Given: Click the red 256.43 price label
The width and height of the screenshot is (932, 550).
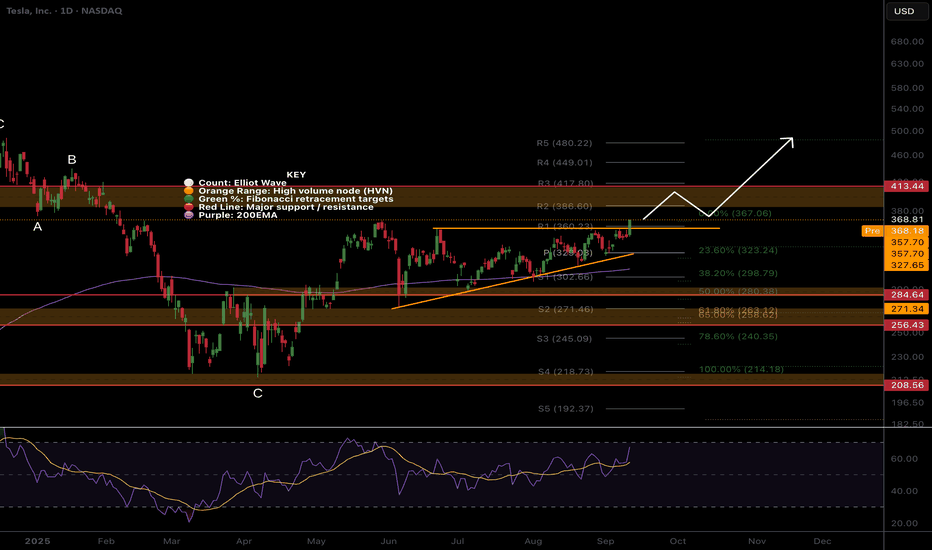Looking at the screenshot, I should pyautogui.click(x=907, y=325).
